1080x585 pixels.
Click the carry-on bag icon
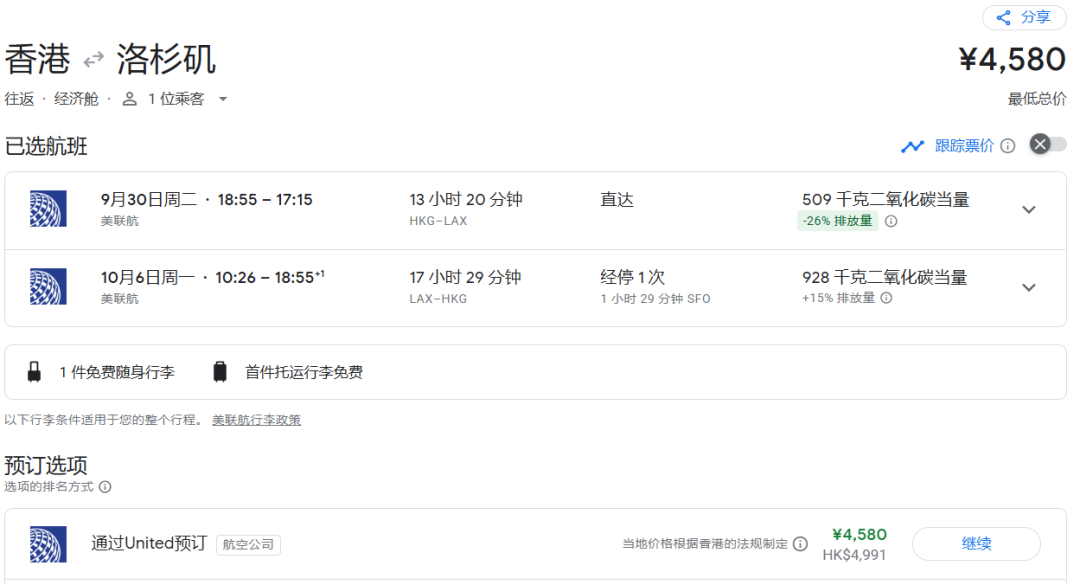pyautogui.click(x=34, y=372)
